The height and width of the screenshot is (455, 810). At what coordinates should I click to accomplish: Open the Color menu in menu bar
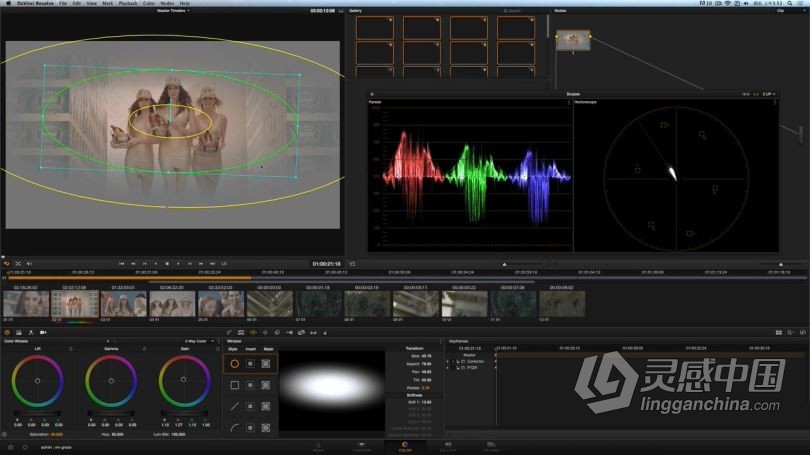149,3
